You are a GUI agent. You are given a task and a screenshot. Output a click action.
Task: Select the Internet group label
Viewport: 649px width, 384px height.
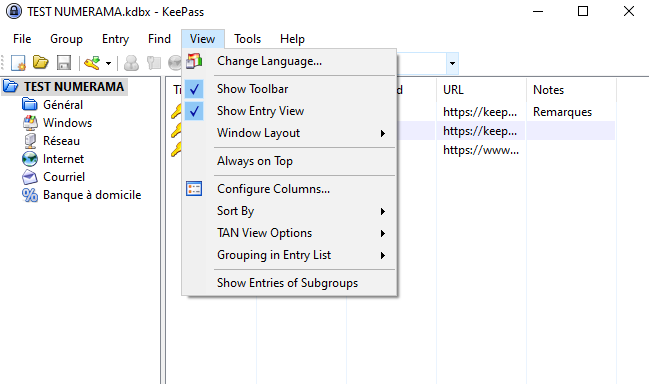(x=63, y=159)
